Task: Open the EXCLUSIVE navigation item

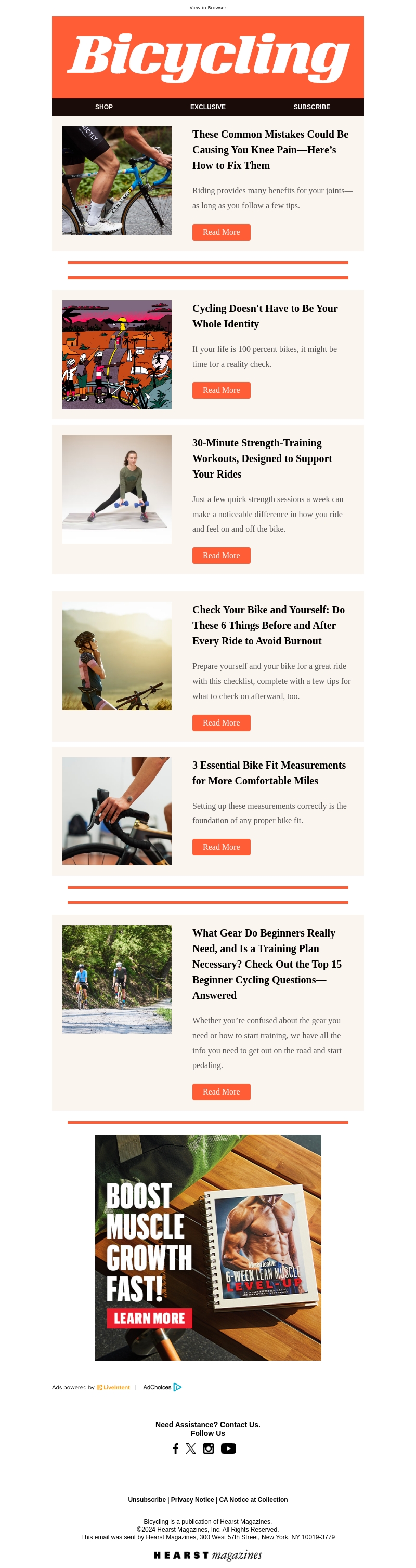Action: coord(207,107)
